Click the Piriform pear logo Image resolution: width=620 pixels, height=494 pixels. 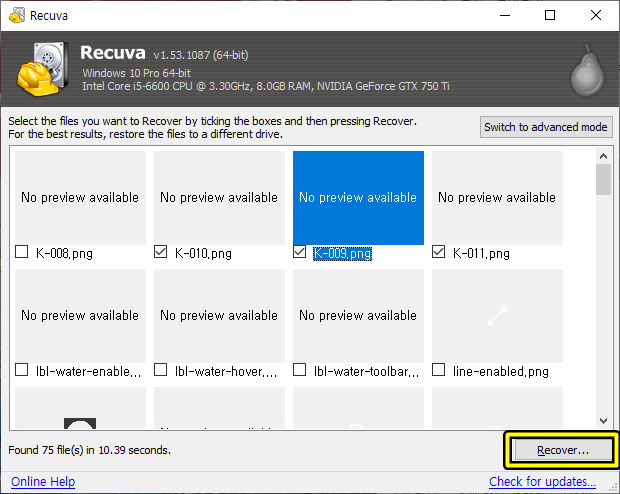point(587,71)
